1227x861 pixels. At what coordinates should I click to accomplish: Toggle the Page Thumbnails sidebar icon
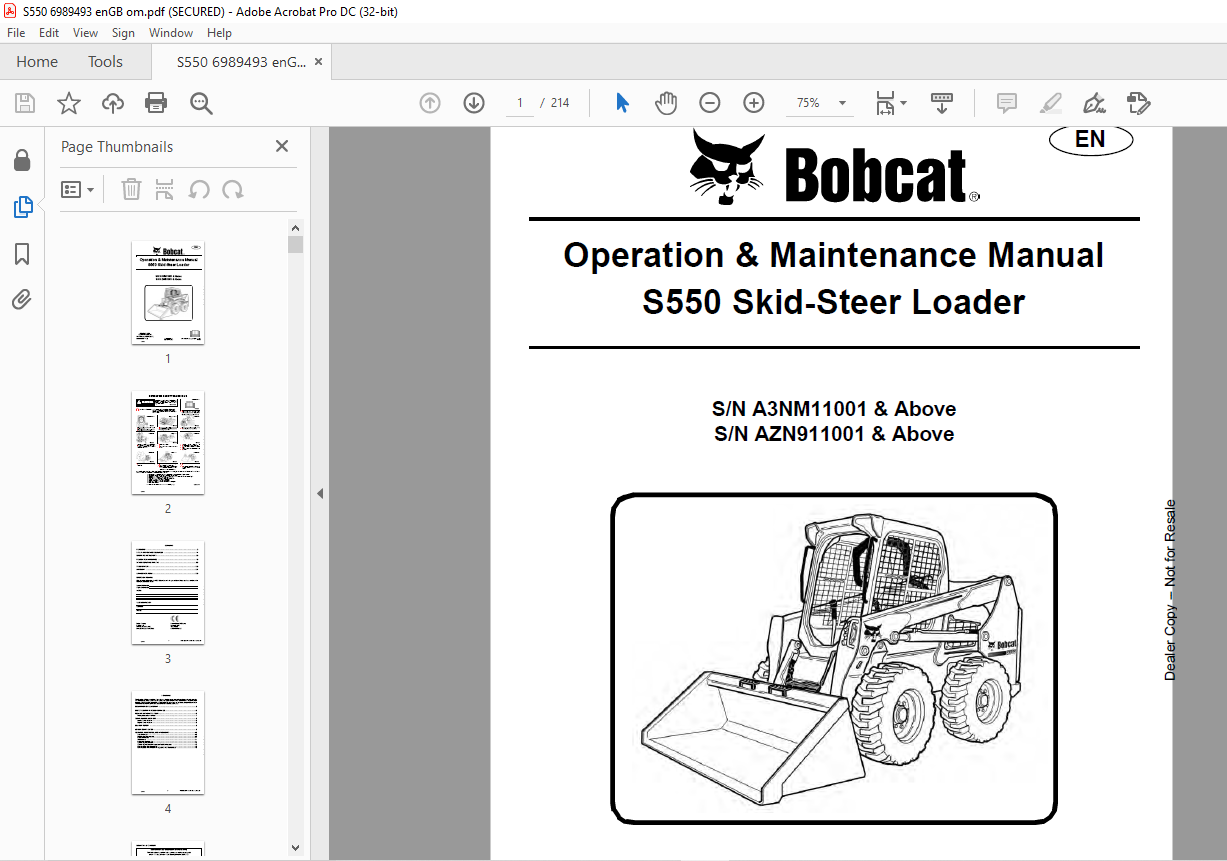[22, 207]
